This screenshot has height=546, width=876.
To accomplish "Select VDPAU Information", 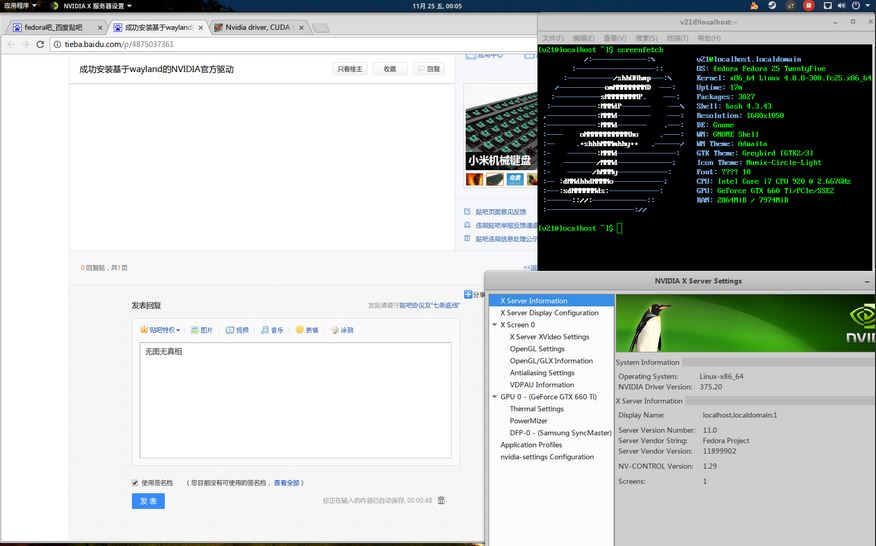I will [x=542, y=385].
